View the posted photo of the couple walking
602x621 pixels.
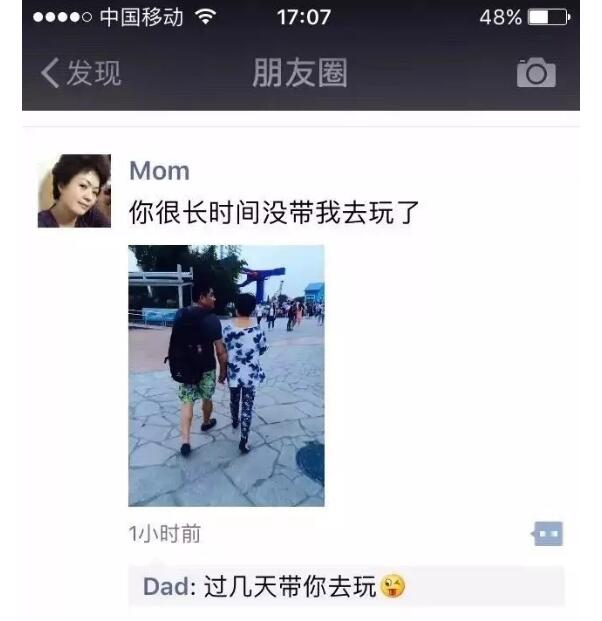226,375
